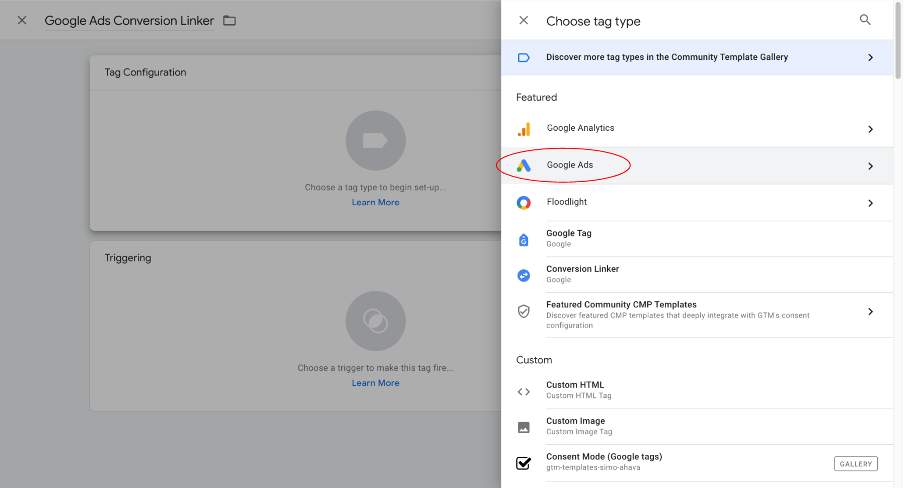This screenshot has height=488, width=904.
Task: Click the Conversion Linker icon
Action: pos(524,275)
